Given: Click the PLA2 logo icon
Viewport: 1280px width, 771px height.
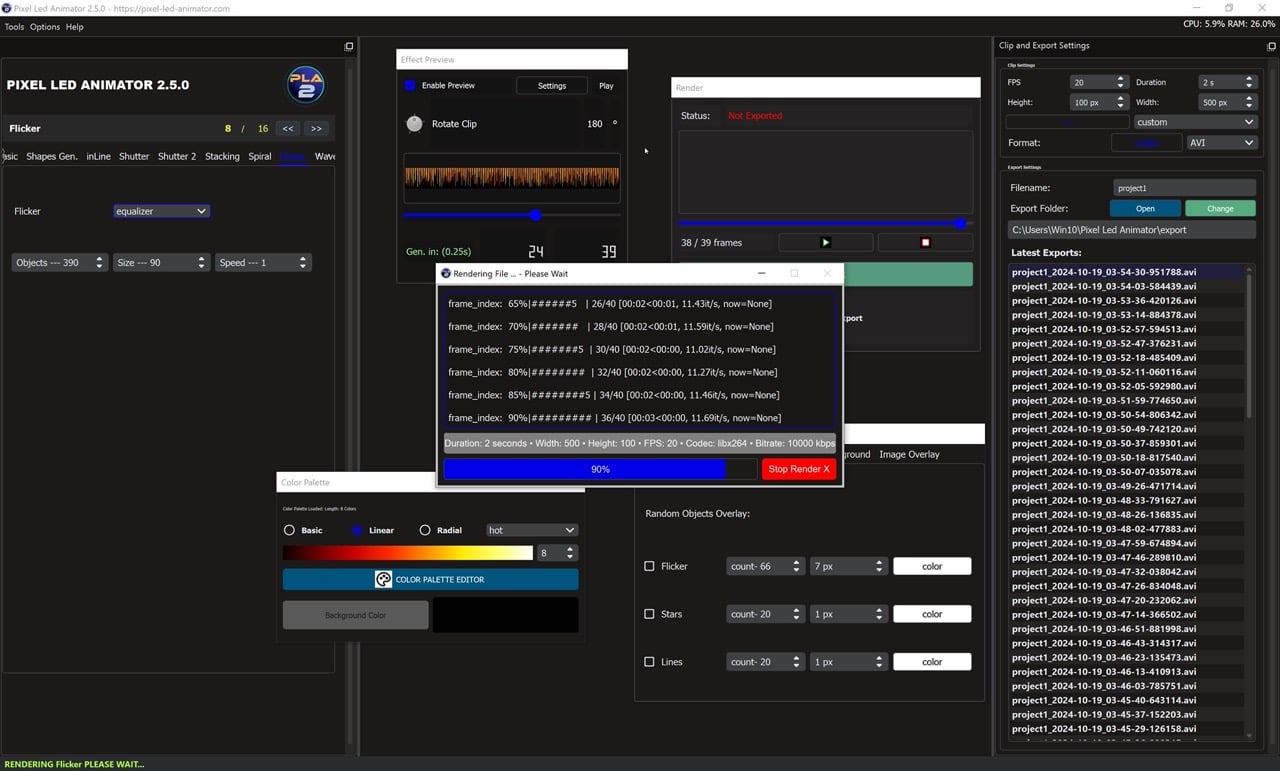Looking at the screenshot, I should tap(305, 85).
